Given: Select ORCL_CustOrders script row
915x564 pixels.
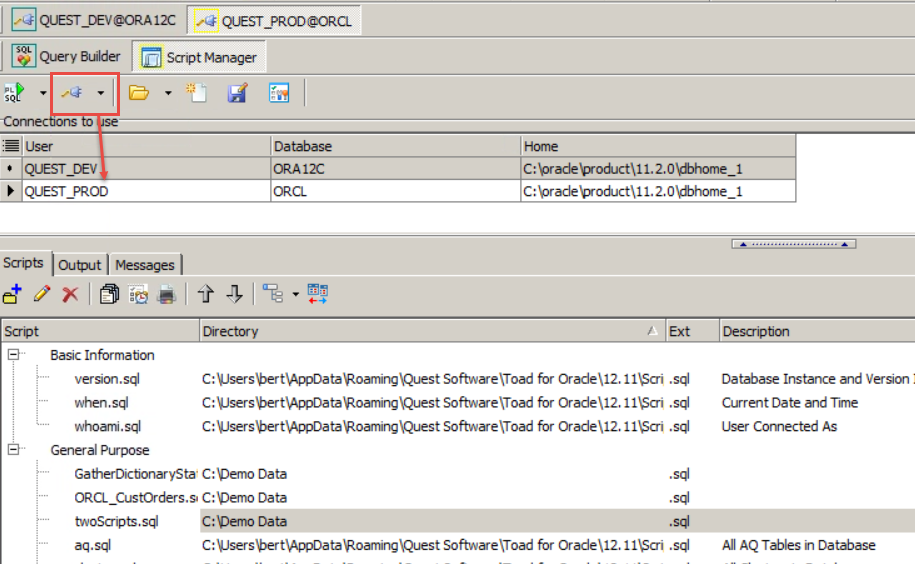Looking at the screenshot, I should click(x=135, y=498).
